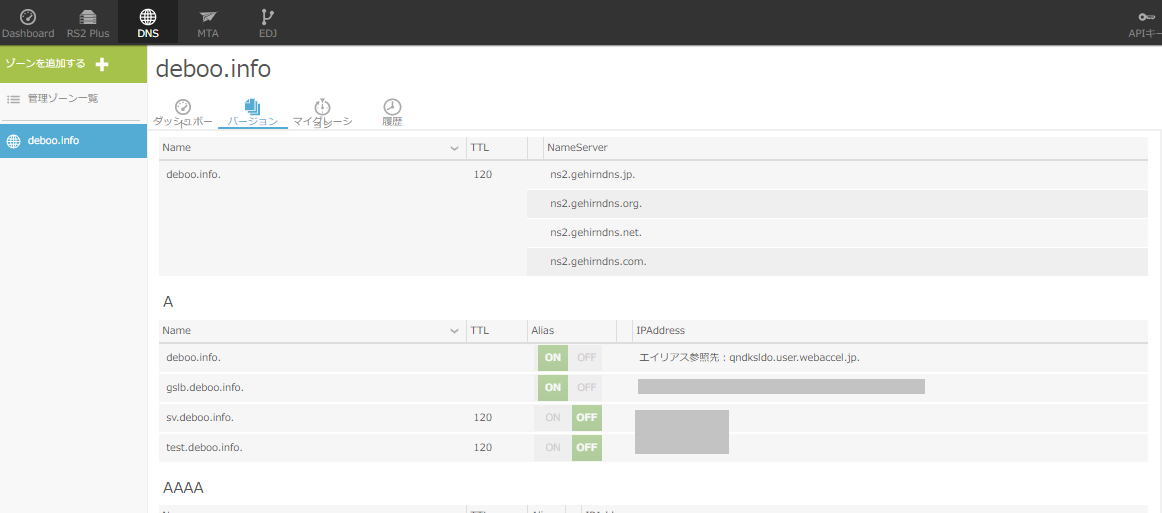Click TTL header in A records table
The image size is (1162, 513).
[479, 331]
